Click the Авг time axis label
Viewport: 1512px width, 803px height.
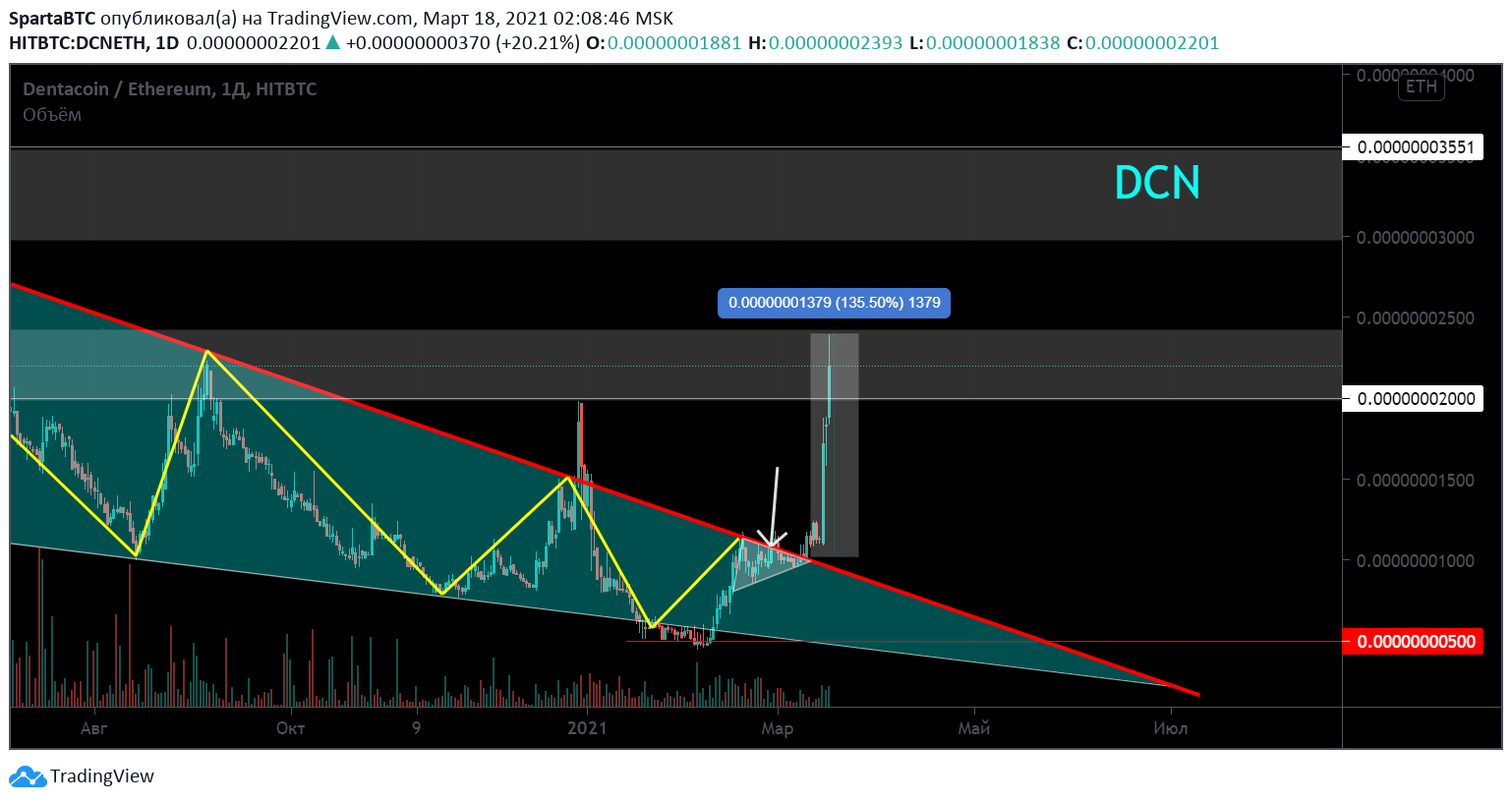(x=93, y=728)
